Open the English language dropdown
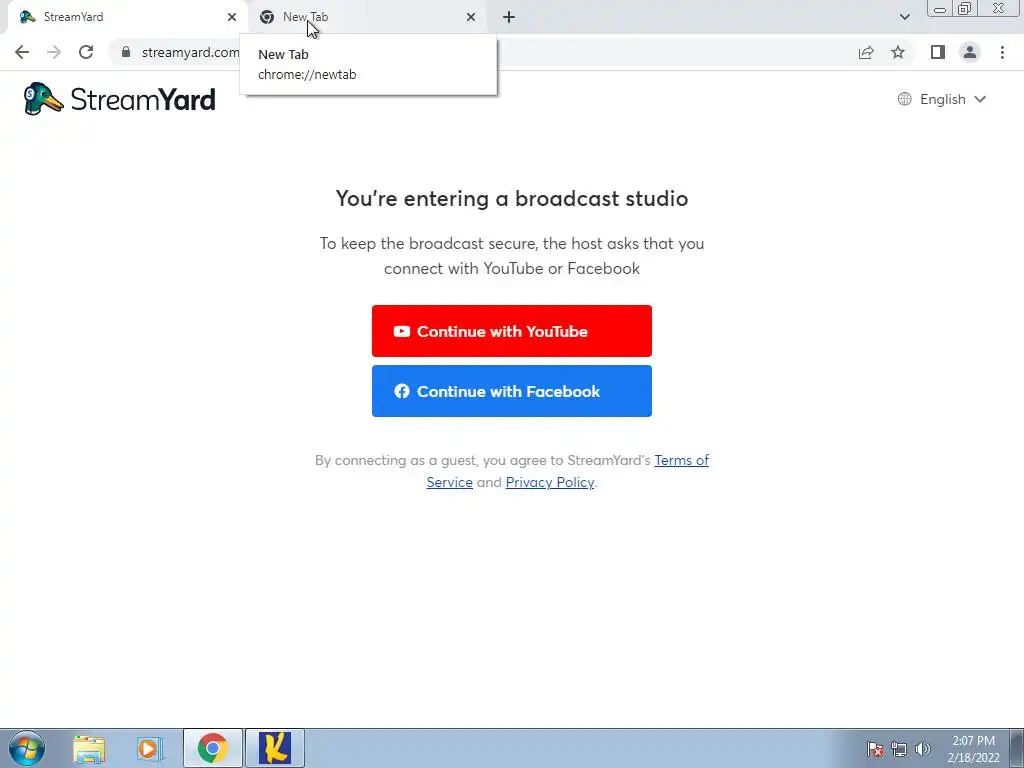1024x768 pixels. coord(942,99)
